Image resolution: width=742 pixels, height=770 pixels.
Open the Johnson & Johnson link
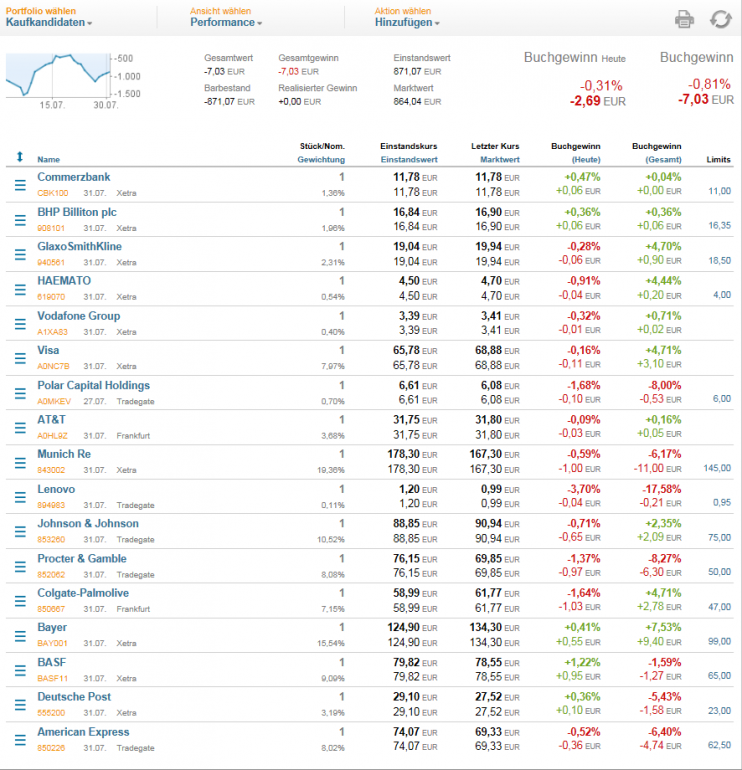tap(88, 523)
